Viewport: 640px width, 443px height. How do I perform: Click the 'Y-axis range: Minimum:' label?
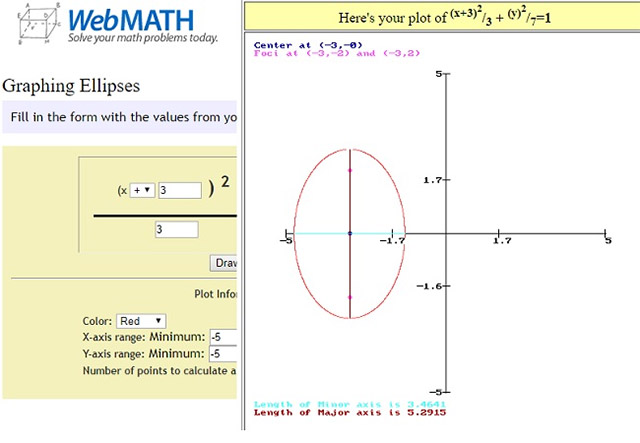click(143, 354)
